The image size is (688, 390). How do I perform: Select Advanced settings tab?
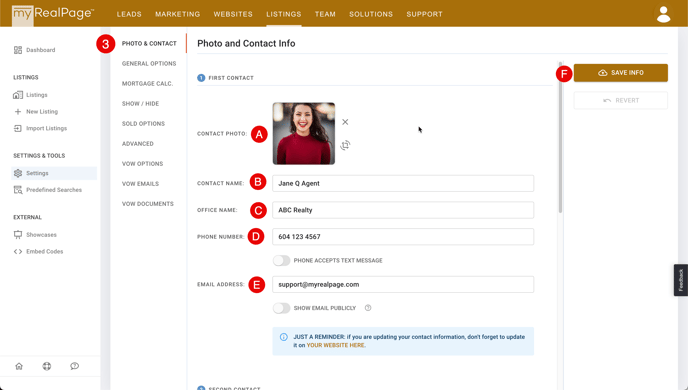click(x=138, y=143)
